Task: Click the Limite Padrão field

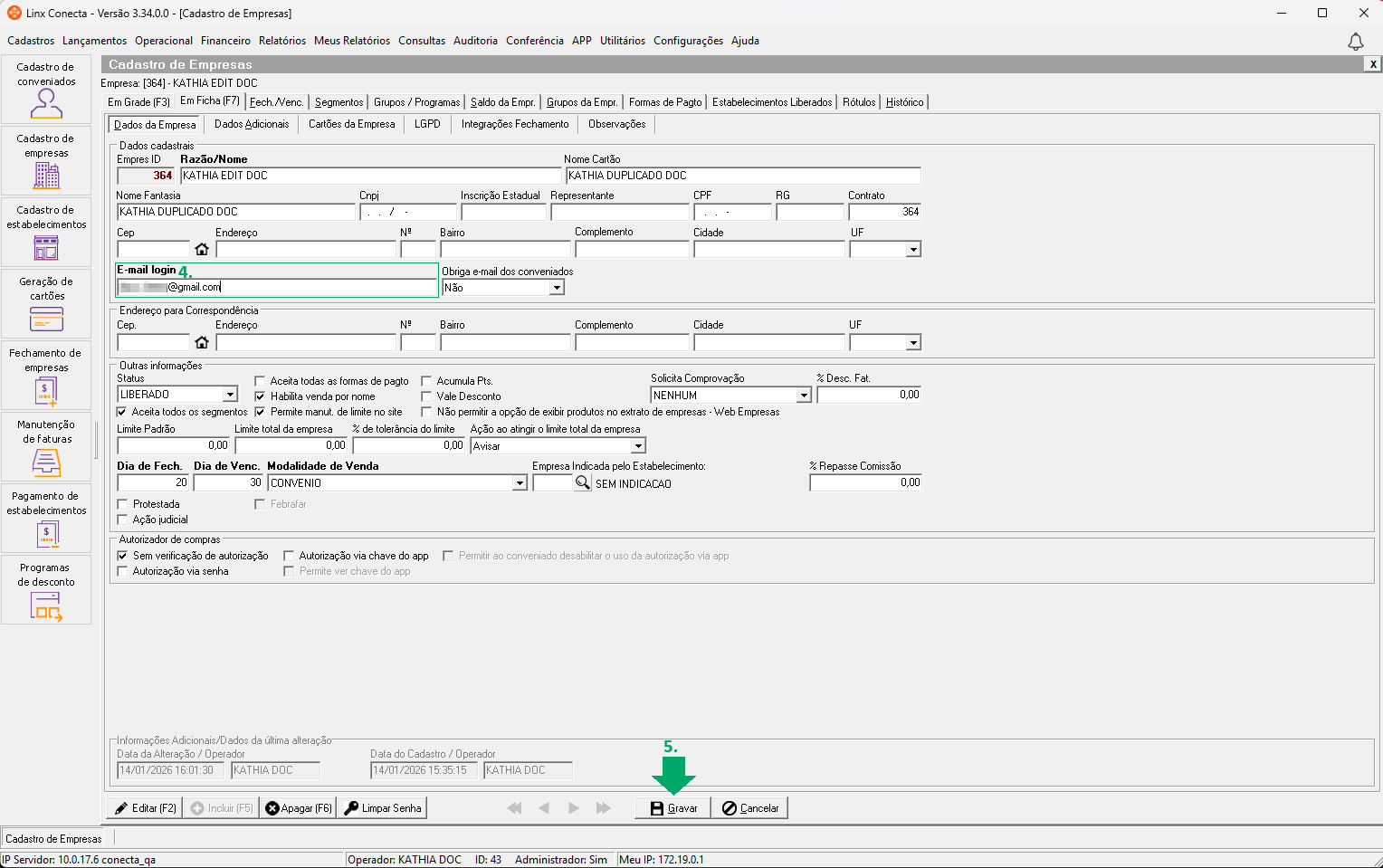Action: (x=174, y=445)
